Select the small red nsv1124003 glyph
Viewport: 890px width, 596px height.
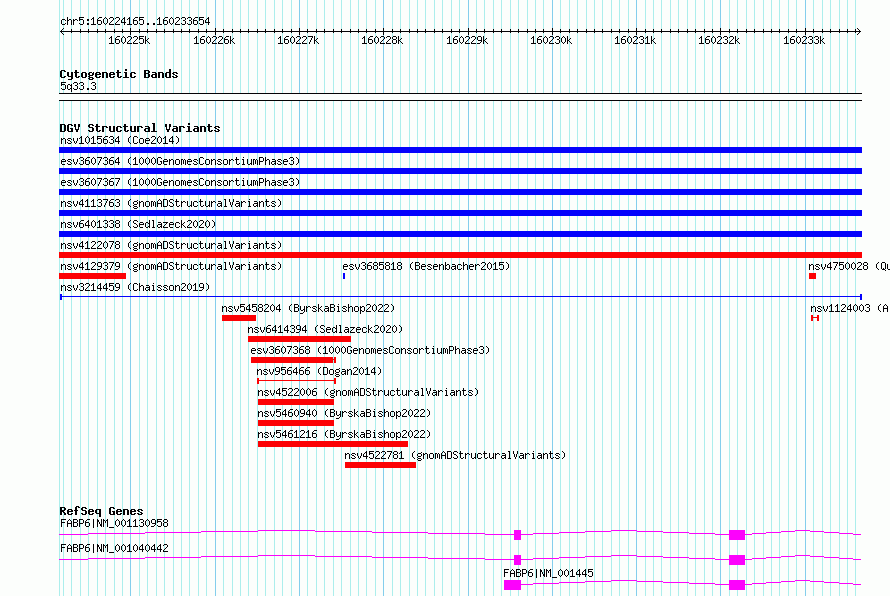pos(815,318)
